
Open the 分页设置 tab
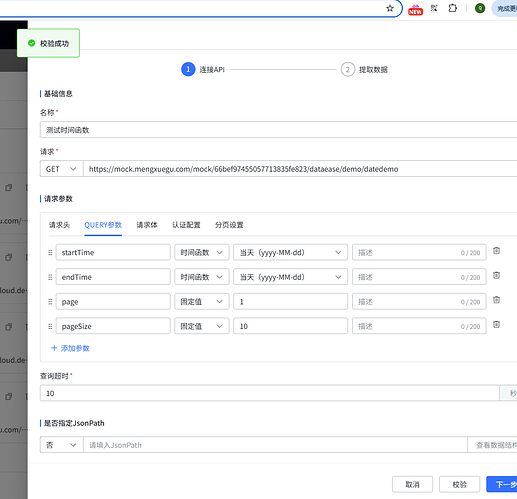tap(229, 225)
